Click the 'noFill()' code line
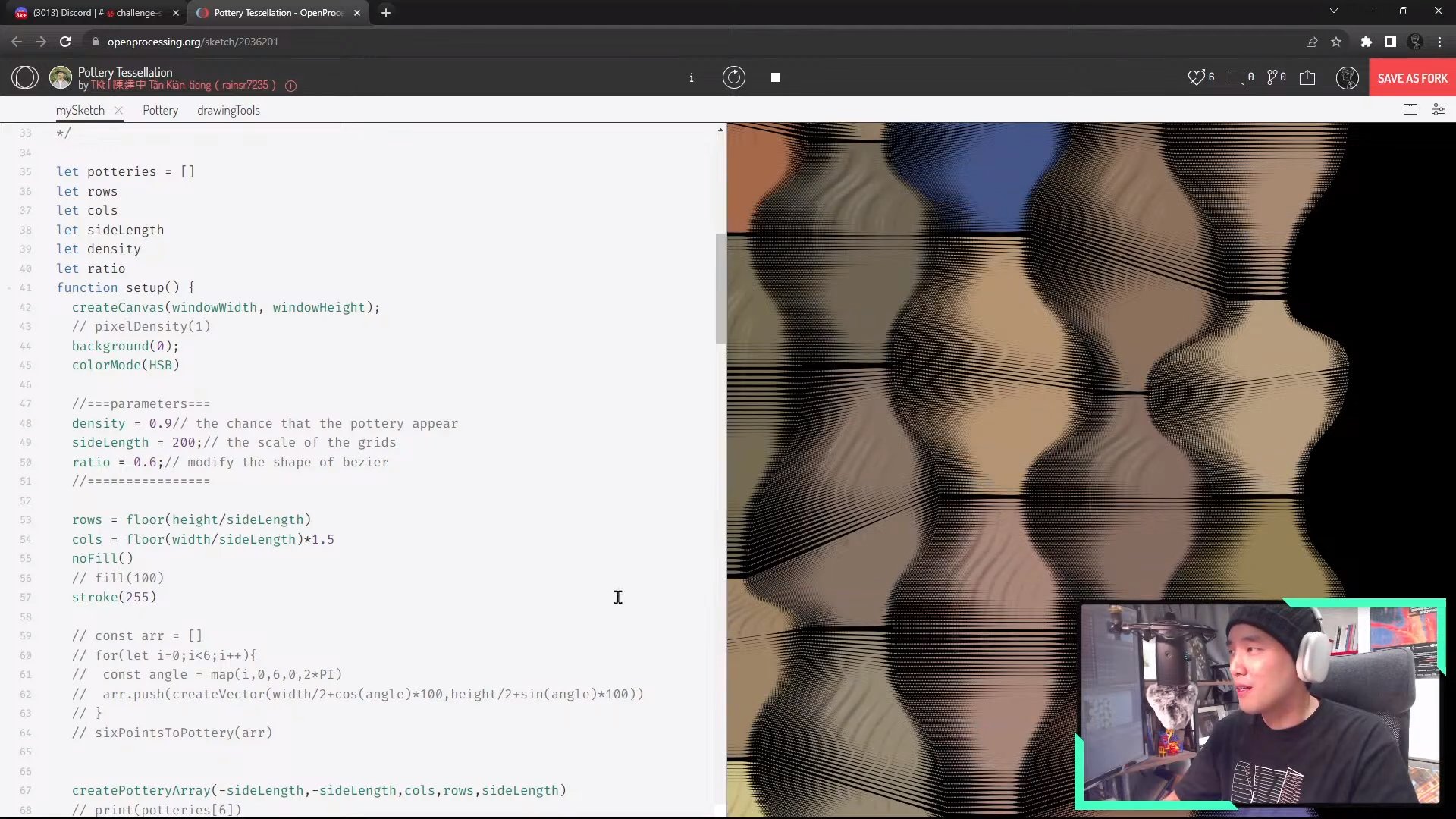1456x819 pixels. (x=102, y=559)
